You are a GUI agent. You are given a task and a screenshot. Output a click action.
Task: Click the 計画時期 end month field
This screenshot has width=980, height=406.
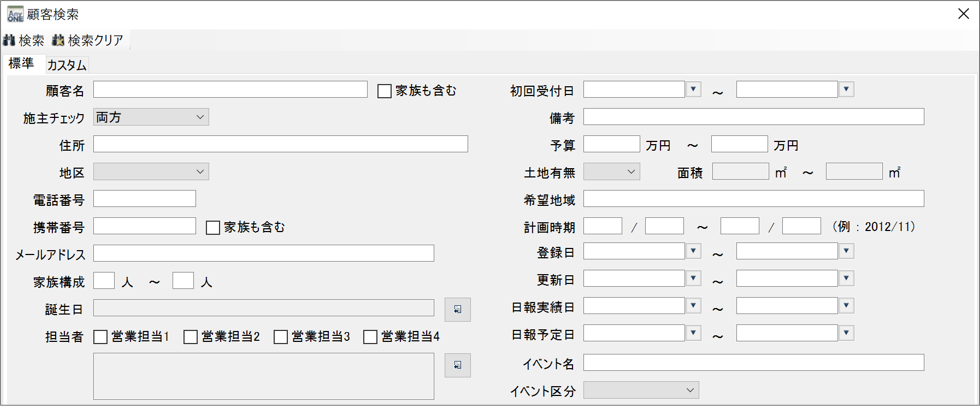801,225
